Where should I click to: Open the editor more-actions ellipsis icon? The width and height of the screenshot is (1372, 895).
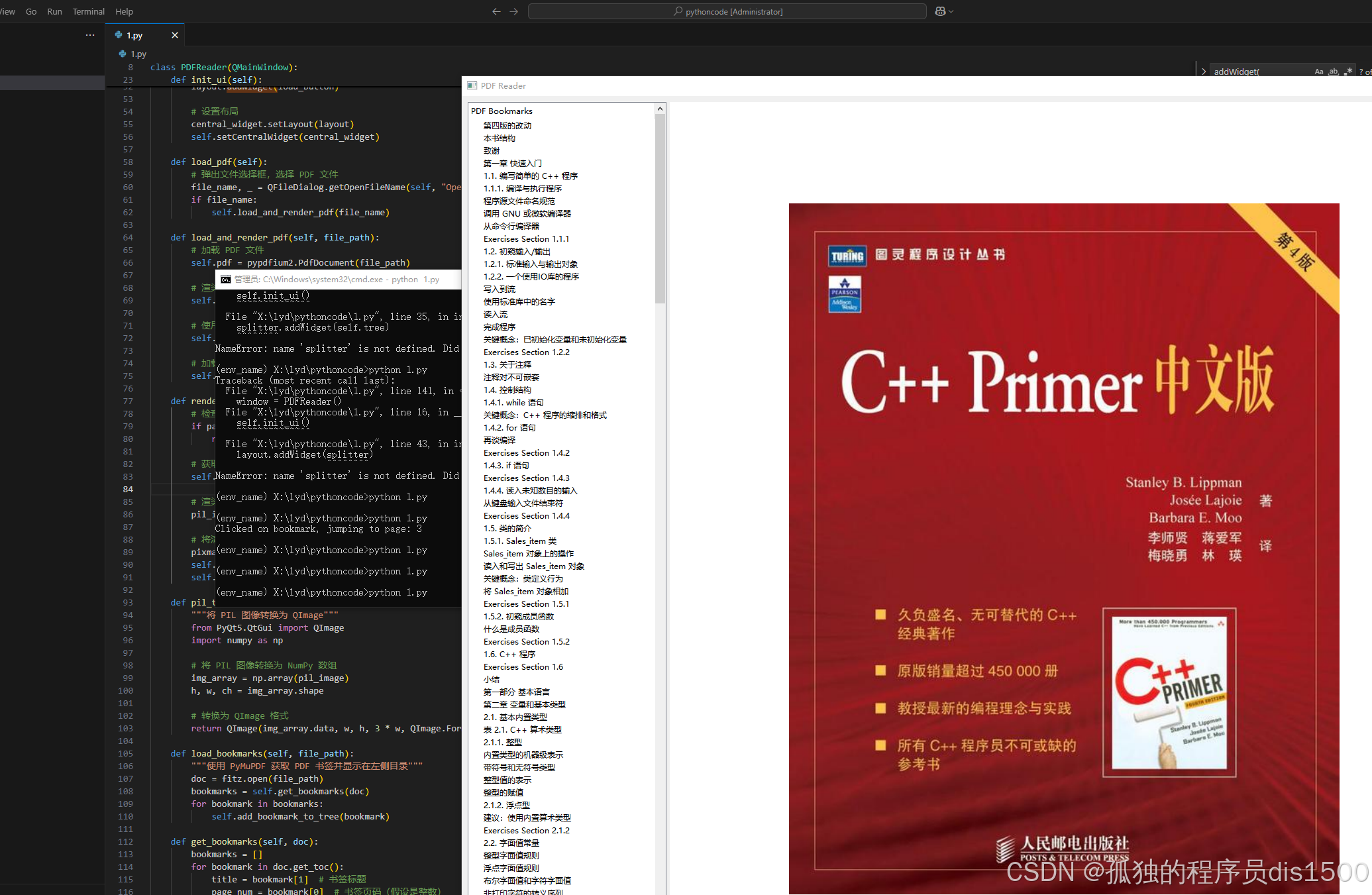pyautogui.click(x=90, y=34)
